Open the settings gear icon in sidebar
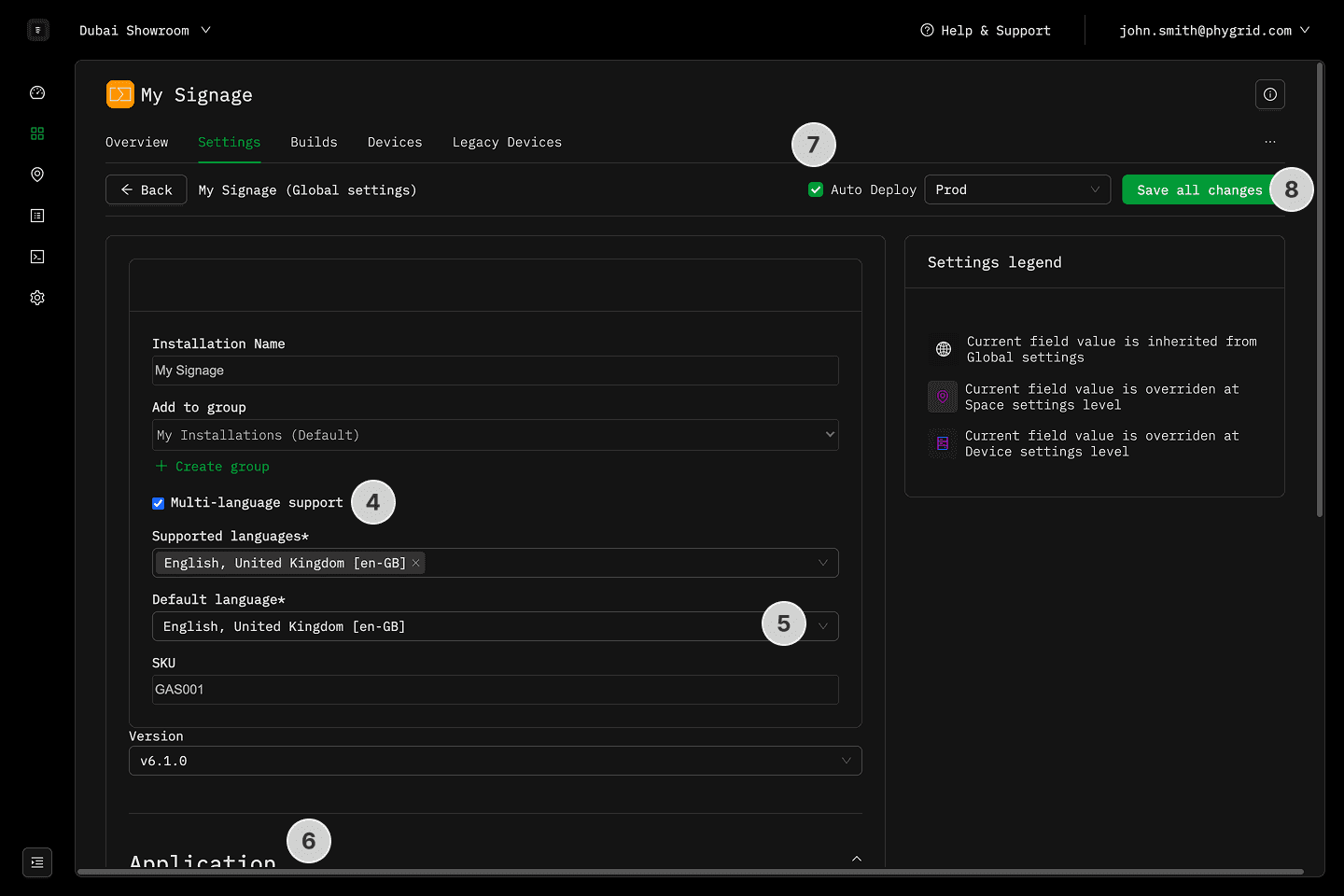The width and height of the screenshot is (1344, 896). 37,298
